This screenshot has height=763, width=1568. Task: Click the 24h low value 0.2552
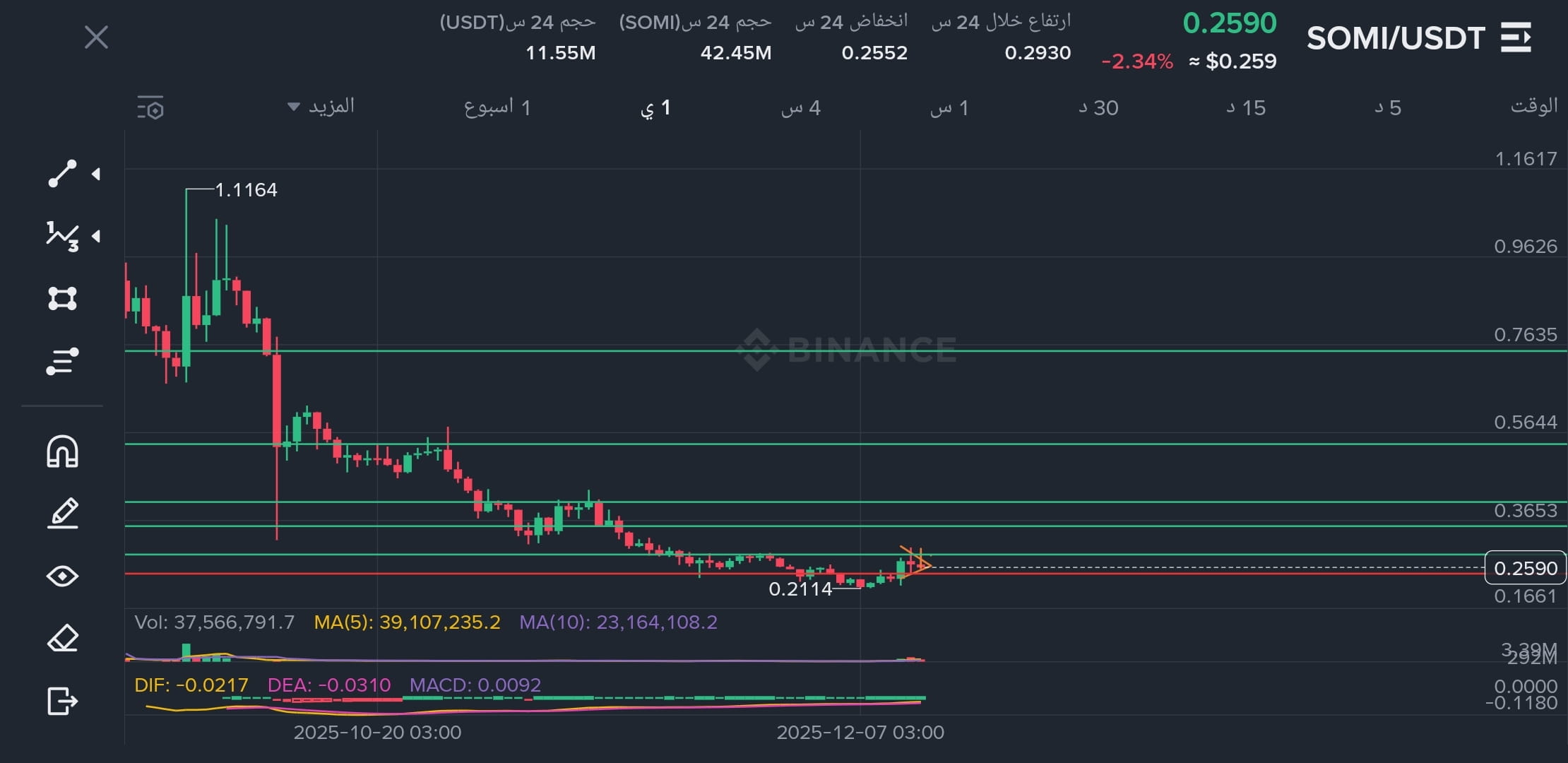point(874,53)
